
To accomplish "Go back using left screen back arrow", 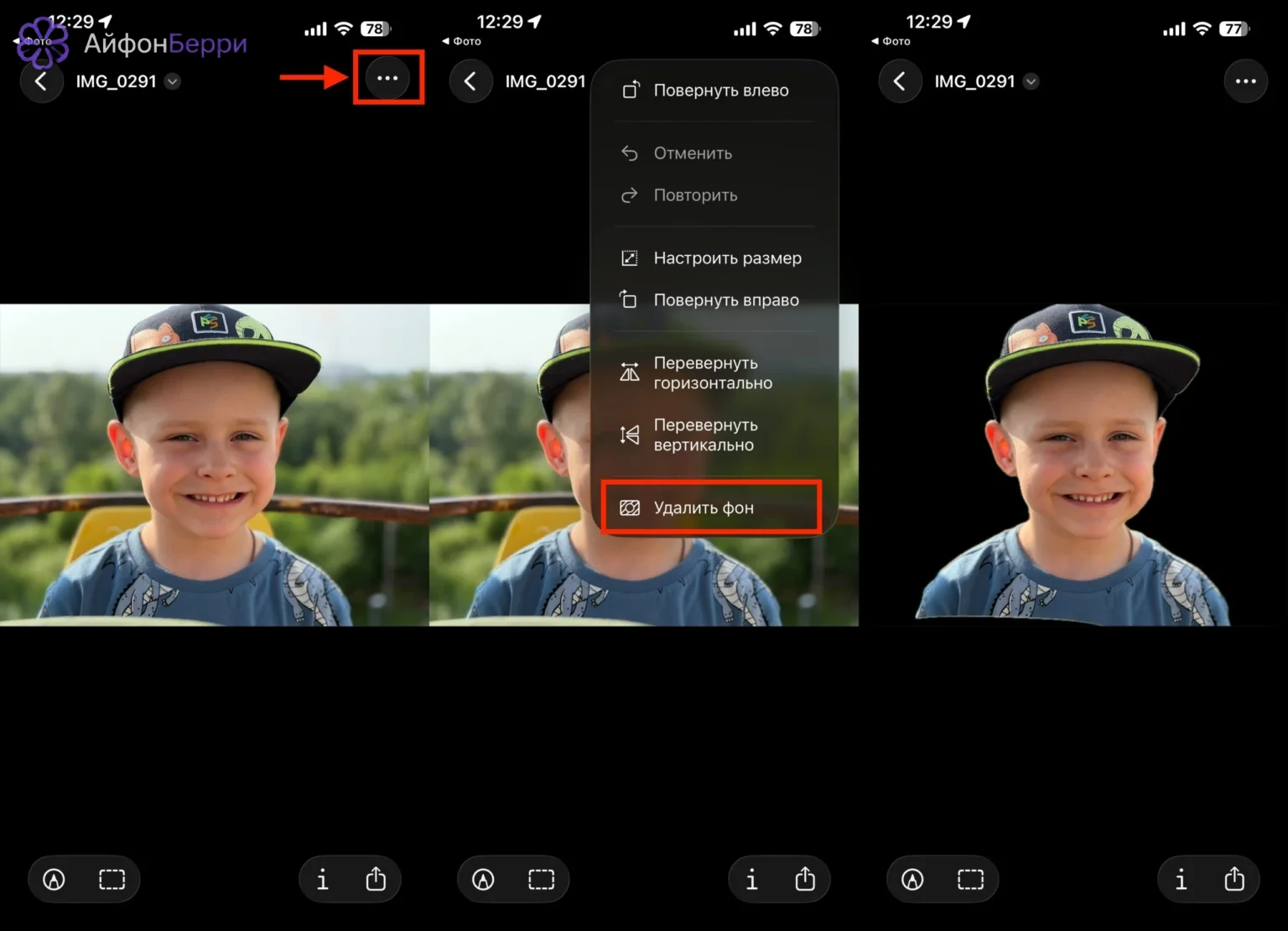I will [x=41, y=81].
